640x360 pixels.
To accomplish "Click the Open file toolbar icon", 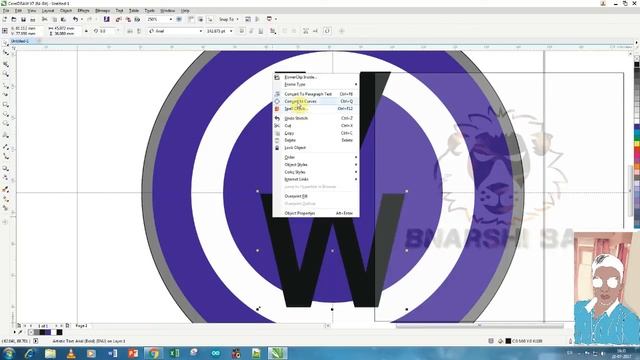I will point(14,19).
